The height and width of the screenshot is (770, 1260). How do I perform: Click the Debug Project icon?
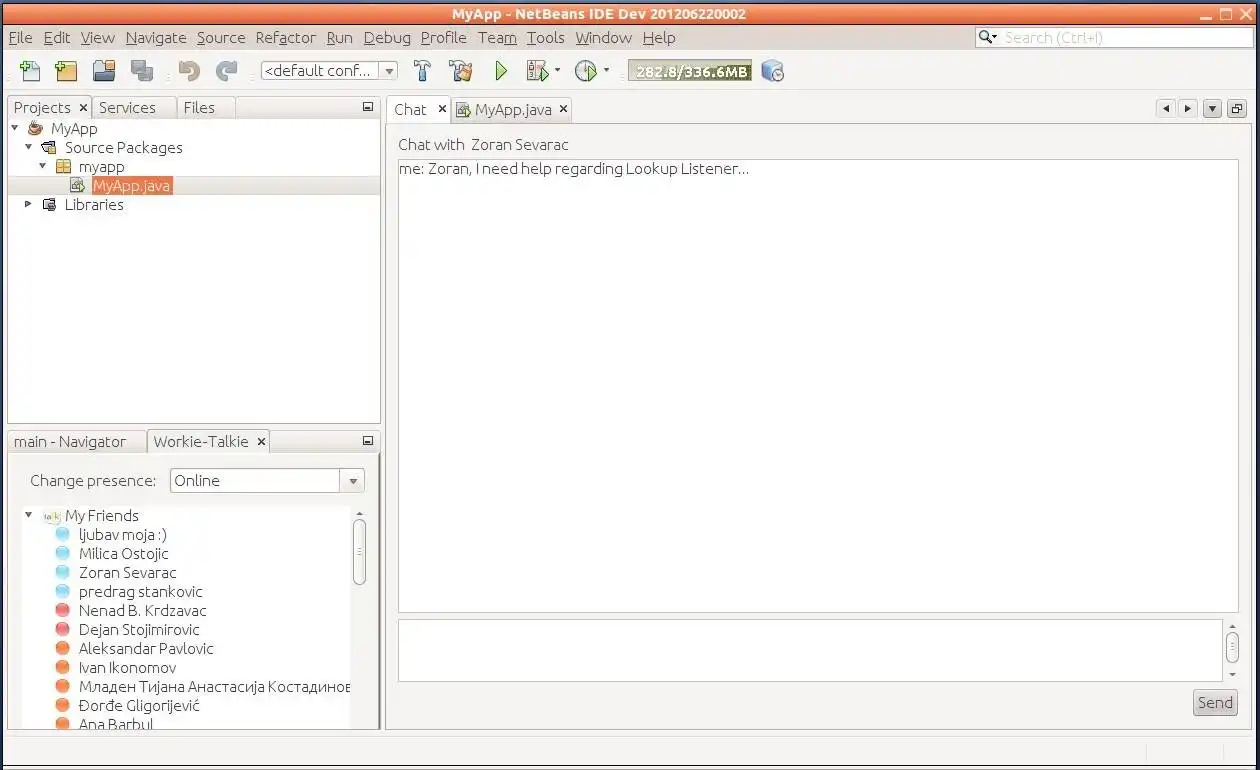pyautogui.click(x=538, y=71)
